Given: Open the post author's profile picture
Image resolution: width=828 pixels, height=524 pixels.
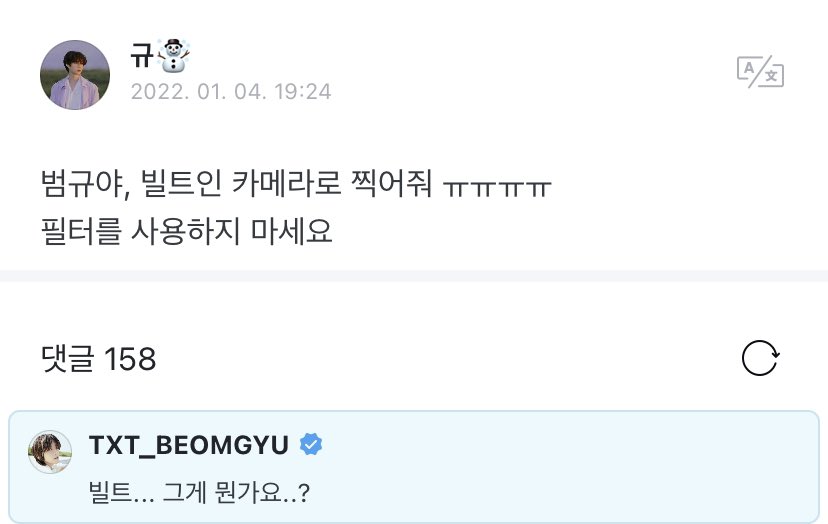Looking at the screenshot, I should pyautogui.click(x=75, y=74).
